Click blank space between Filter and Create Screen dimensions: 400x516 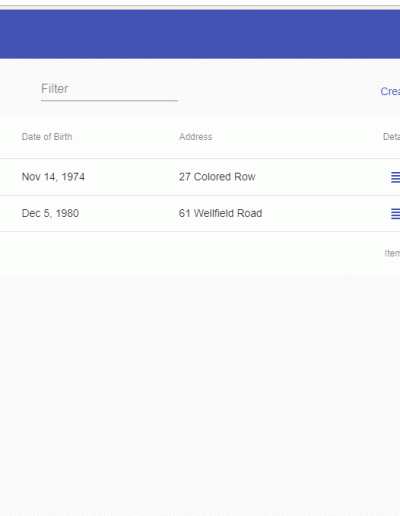click(279, 90)
